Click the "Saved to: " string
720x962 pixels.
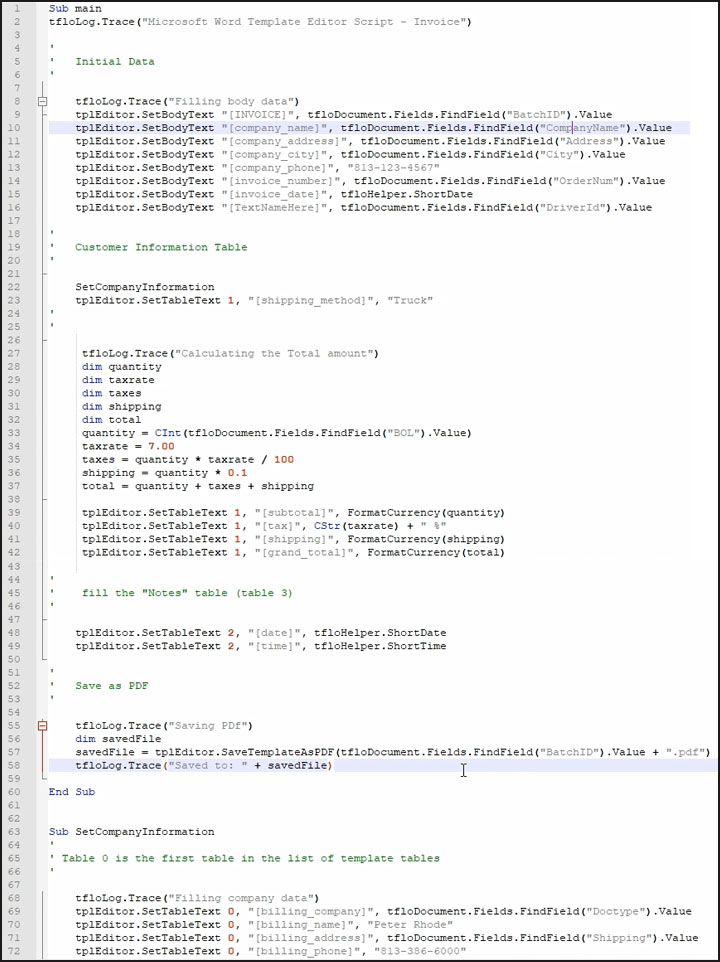207,766
